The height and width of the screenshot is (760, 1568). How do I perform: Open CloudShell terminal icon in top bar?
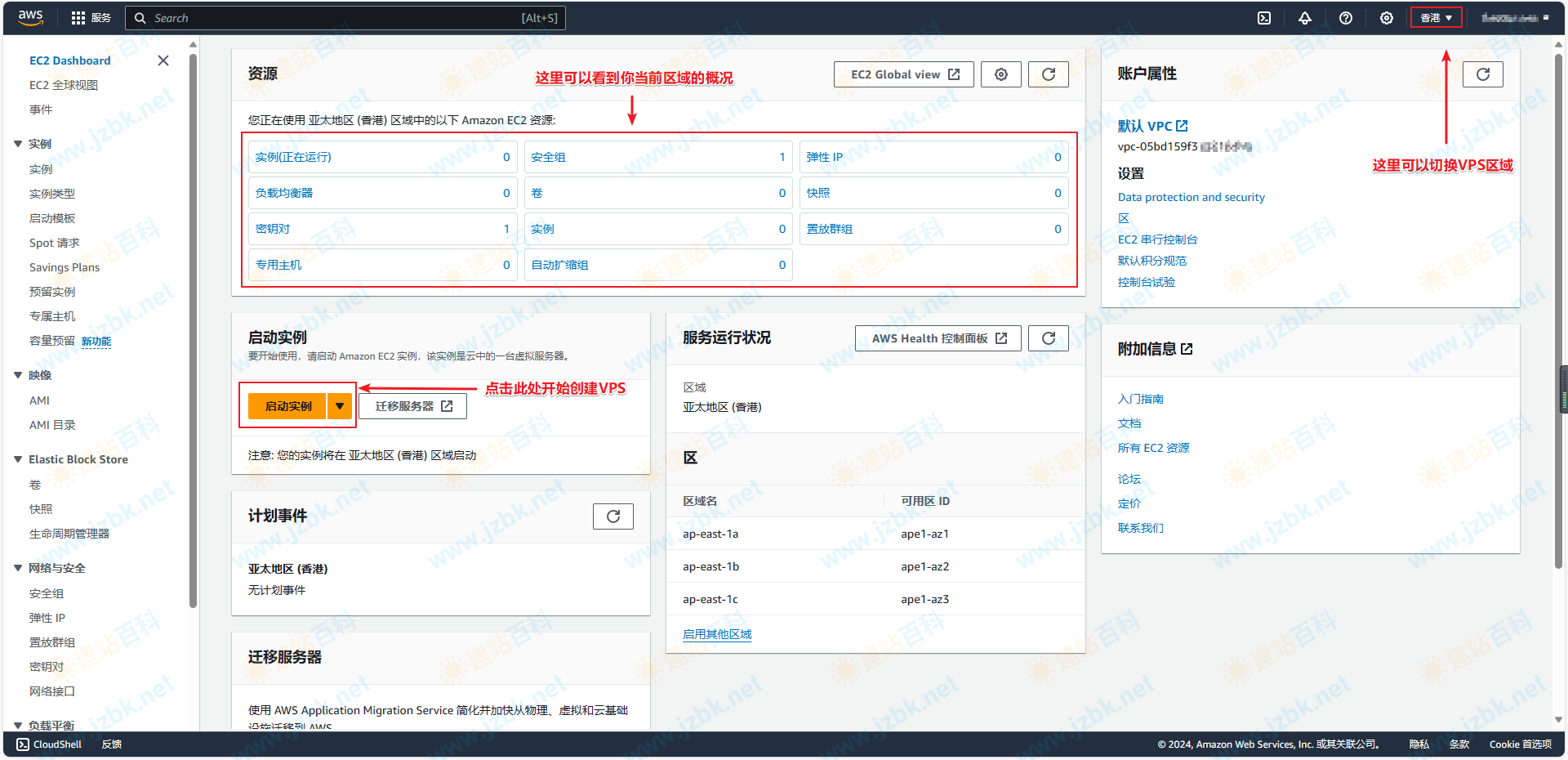pyautogui.click(x=1264, y=18)
